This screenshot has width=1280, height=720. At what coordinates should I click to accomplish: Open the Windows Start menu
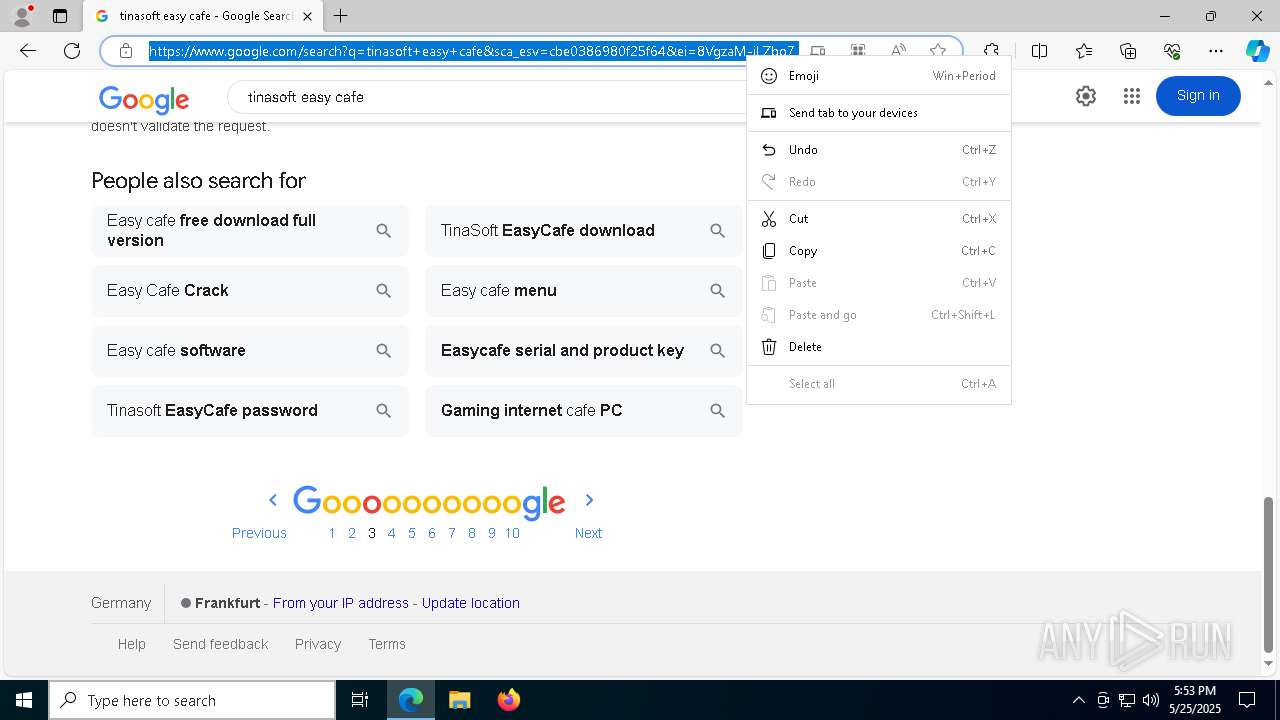coord(24,700)
